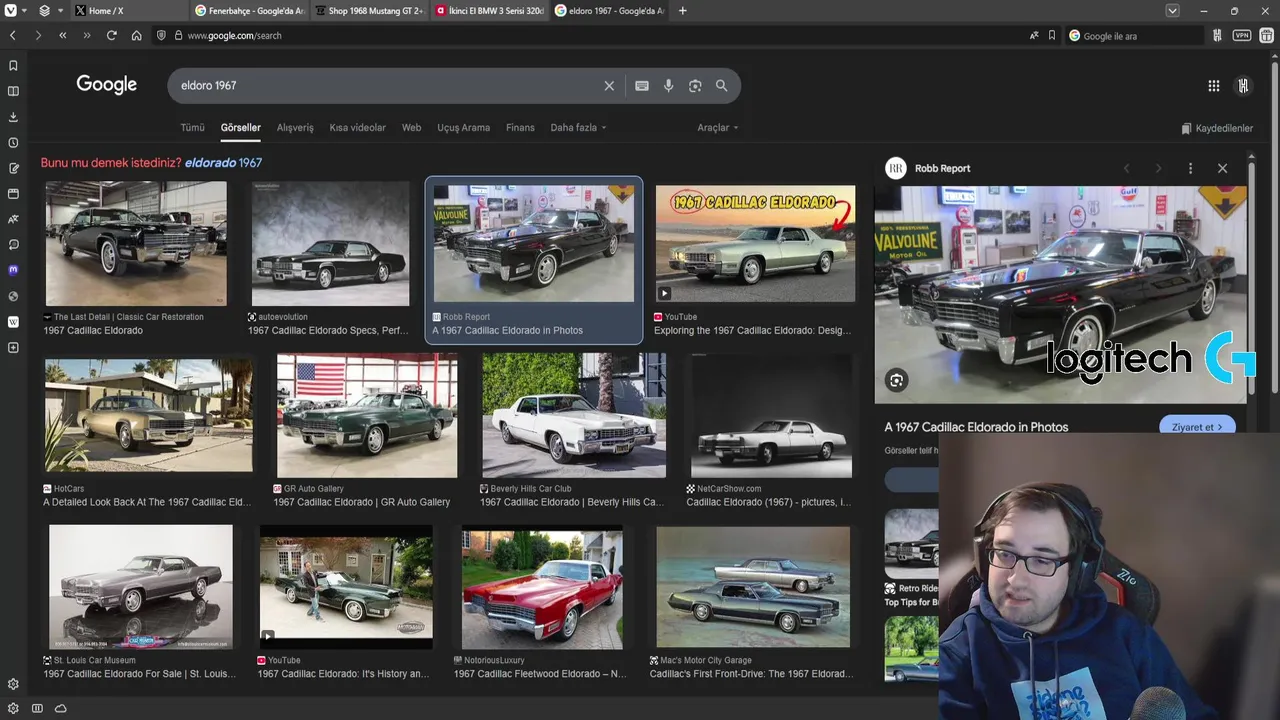Open the A 1967 Cadillac Eldorado in Photos title
Viewport: 1280px width, 720px height.
(976, 427)
